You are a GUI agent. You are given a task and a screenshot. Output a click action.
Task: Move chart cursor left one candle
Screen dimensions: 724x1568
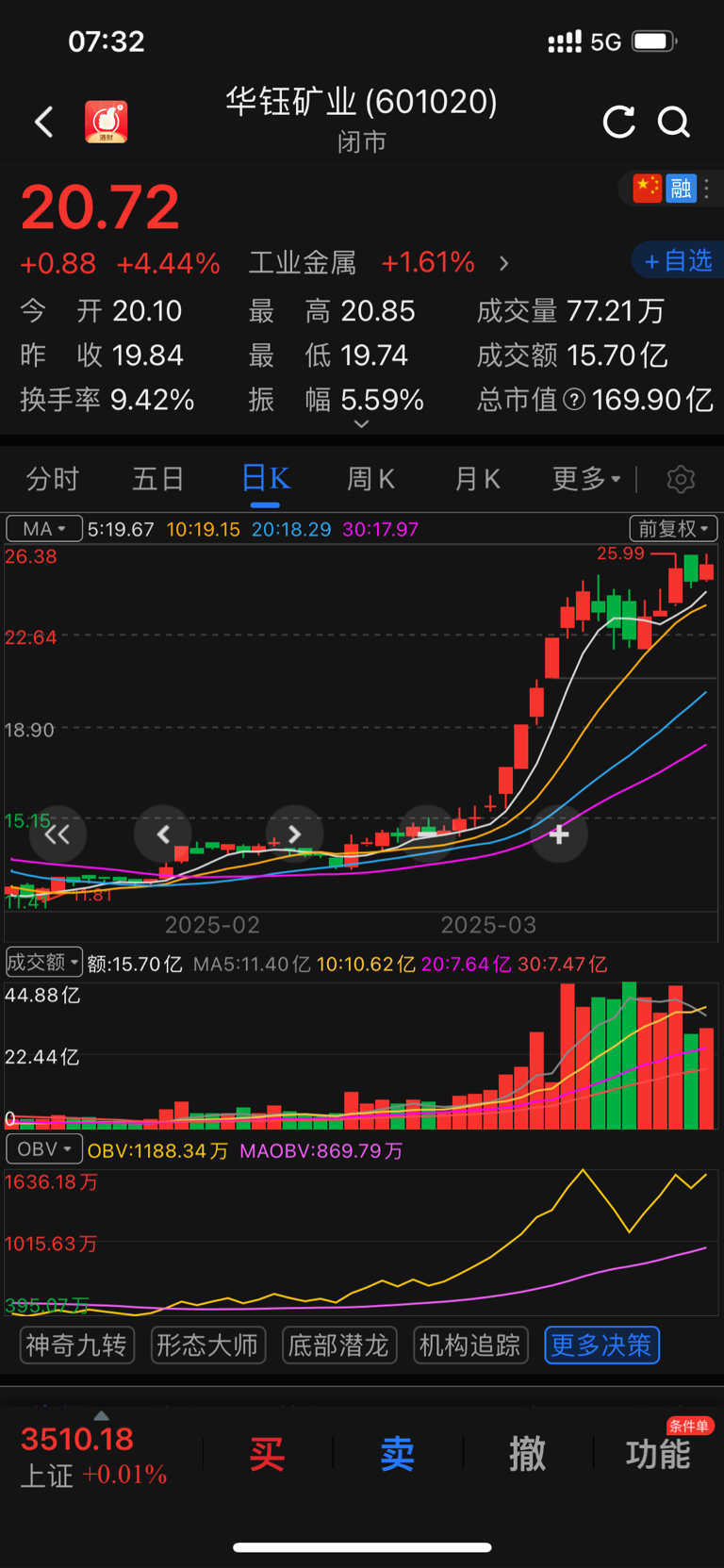click(x=163, y=834)
